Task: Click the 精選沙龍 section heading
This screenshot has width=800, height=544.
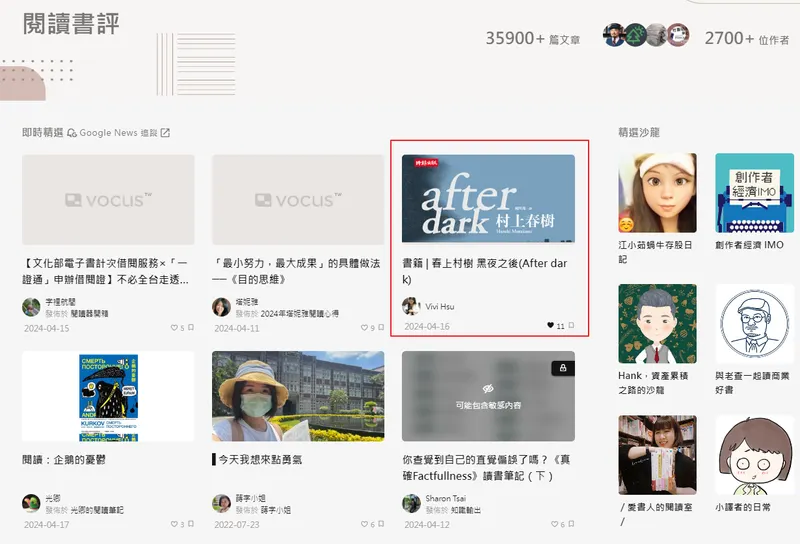Action: (x=639, y=133)
